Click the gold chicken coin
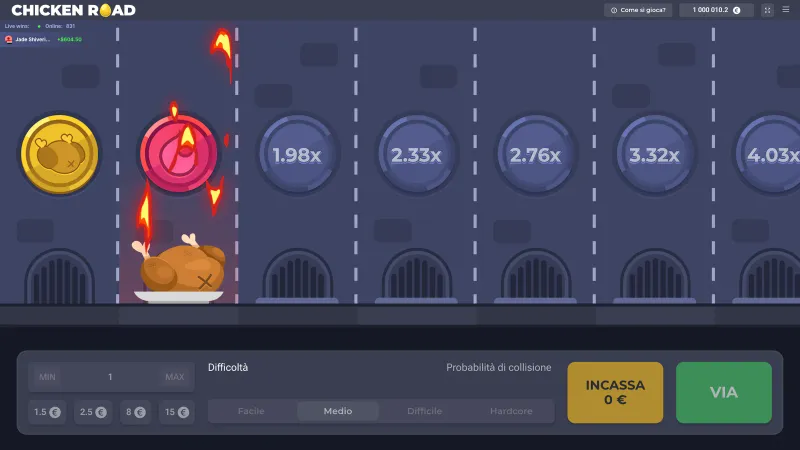The height and width of the screenshot is (450, 800). click(x=60, y=154)
